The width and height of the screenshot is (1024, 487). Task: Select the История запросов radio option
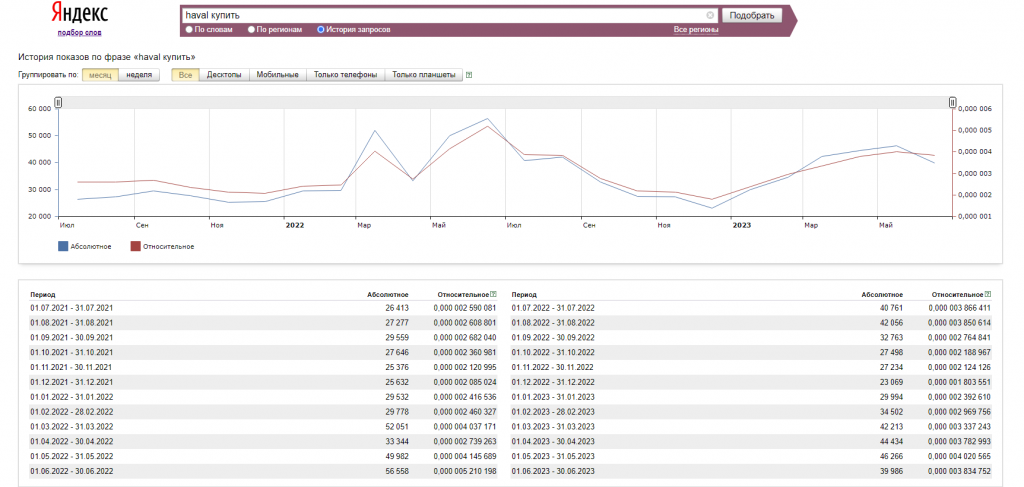tap(321, 30)
